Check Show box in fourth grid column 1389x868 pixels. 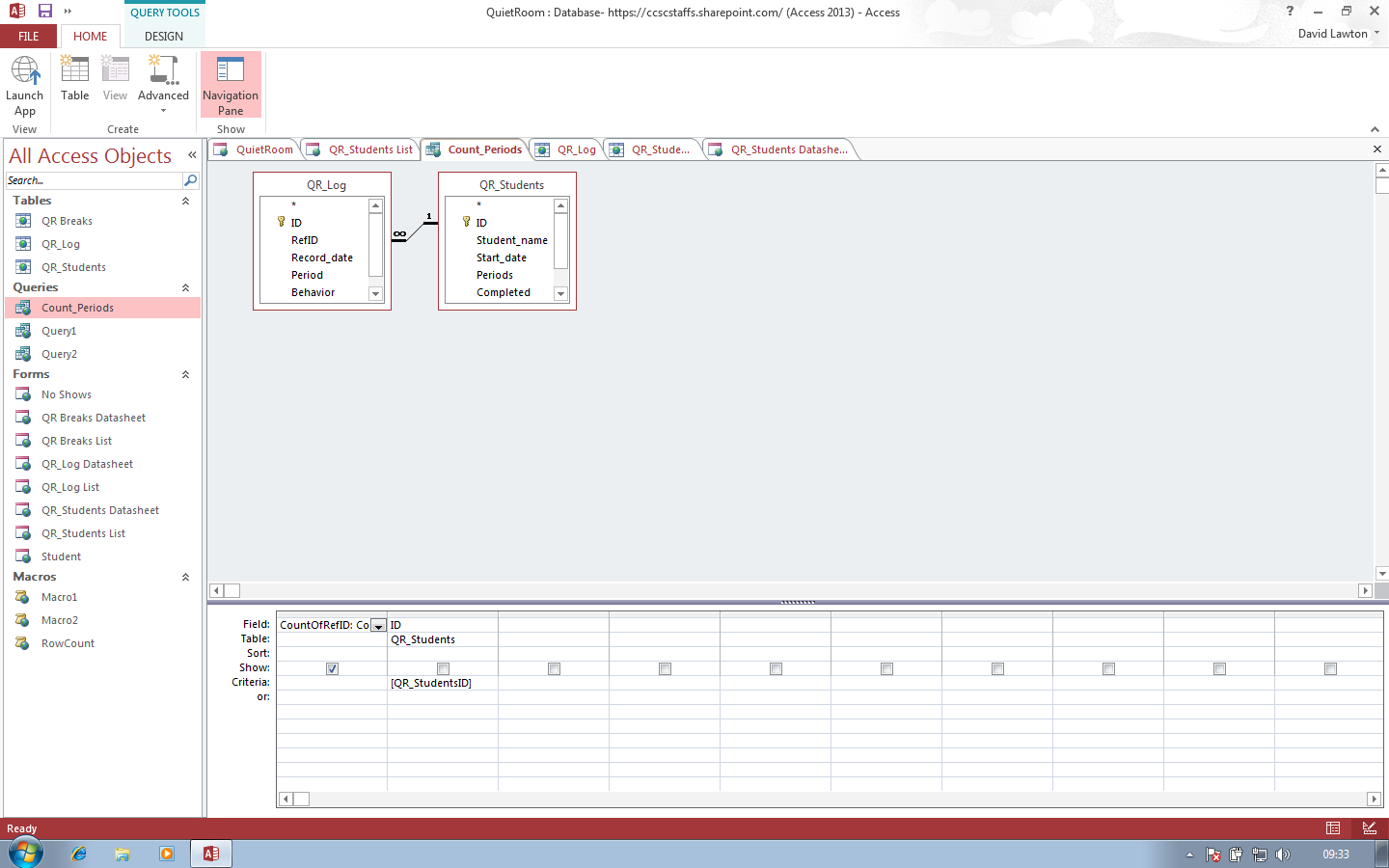(x=665, y=668)
